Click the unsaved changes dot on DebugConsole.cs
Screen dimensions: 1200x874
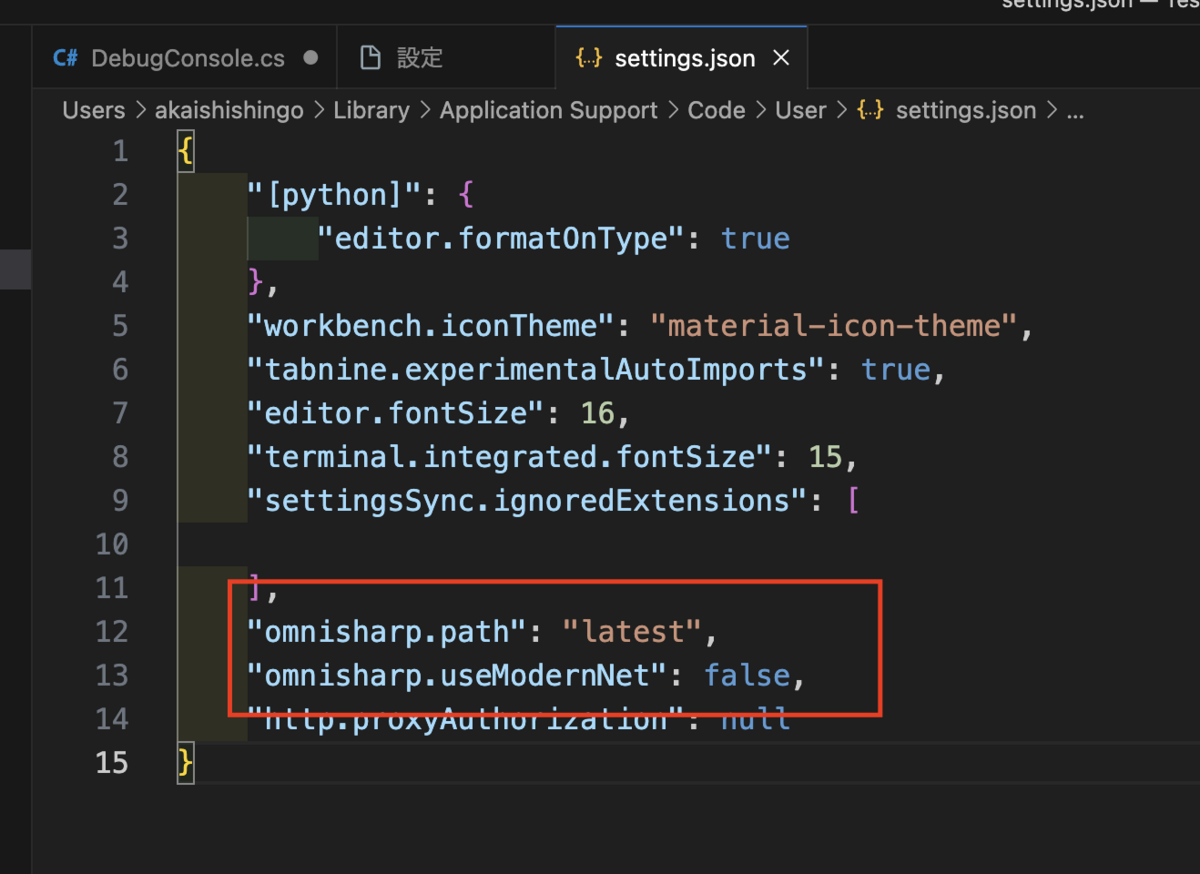[x=311, y=58]
